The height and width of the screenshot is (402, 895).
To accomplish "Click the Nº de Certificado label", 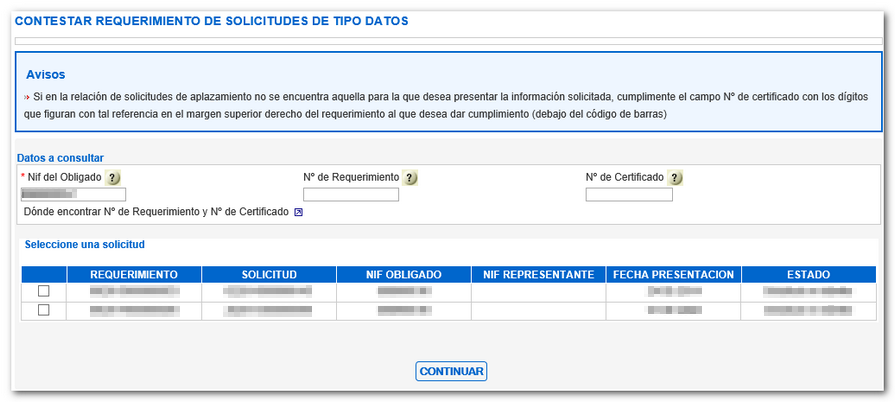I will [x=624, y=178].
